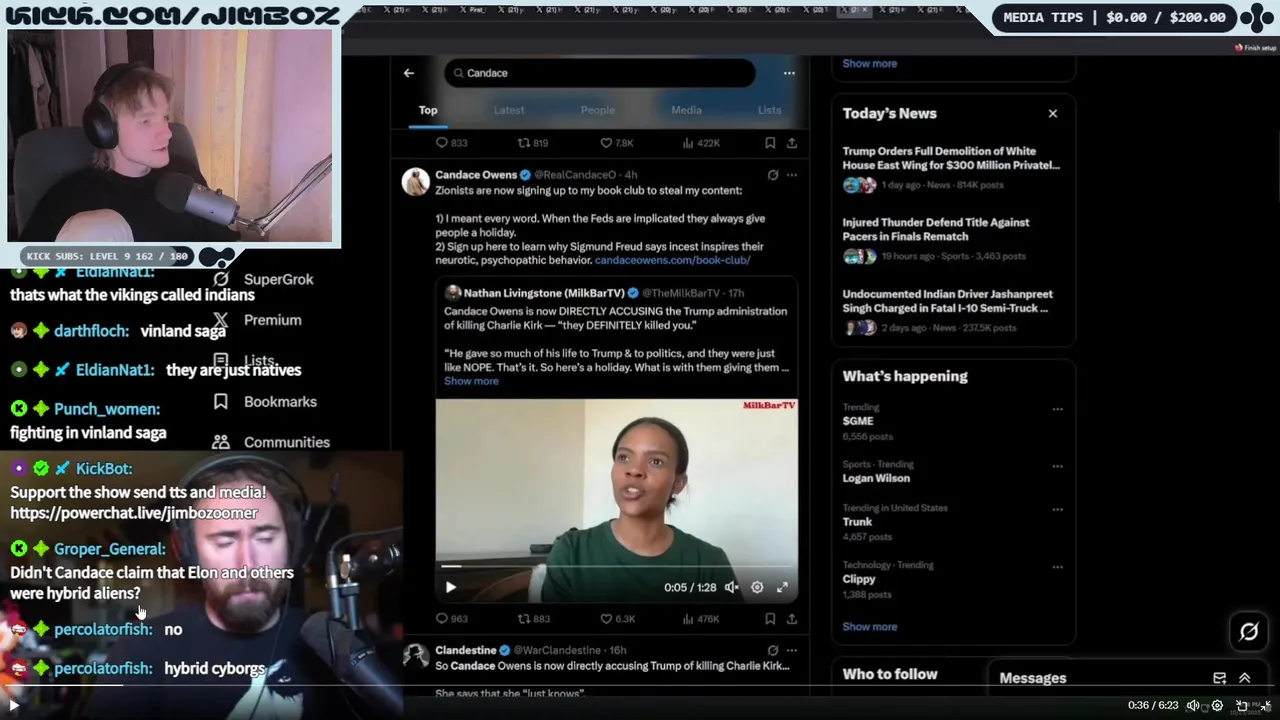Expand the Messages drawer chevrons
Screen dimensions: 1280x720
[x=1245, y=678]
